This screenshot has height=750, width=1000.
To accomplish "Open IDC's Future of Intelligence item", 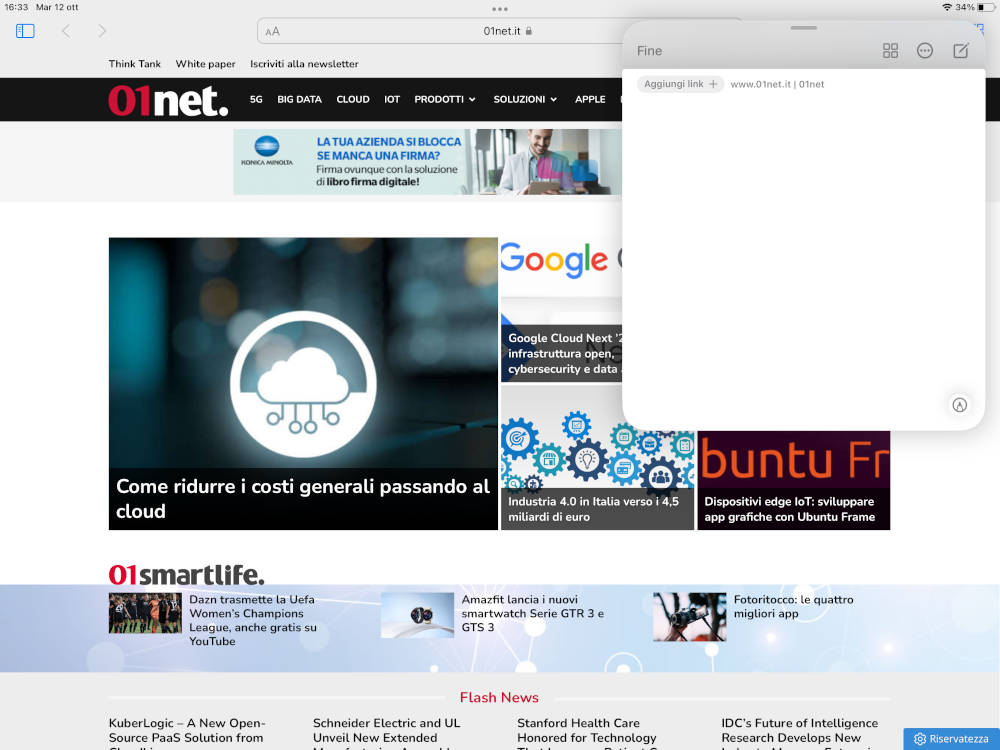I will coord(800,733).
